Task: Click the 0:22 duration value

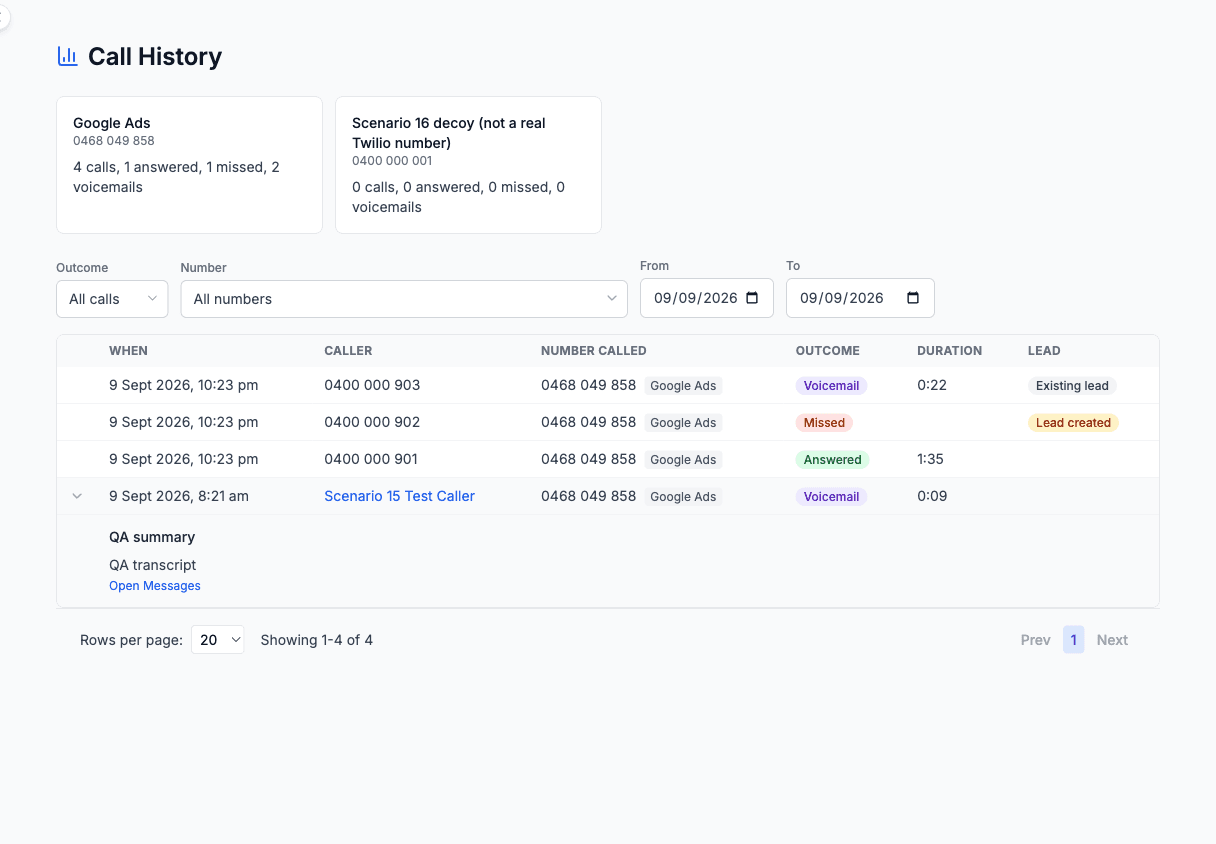Action: pos(932,385)
